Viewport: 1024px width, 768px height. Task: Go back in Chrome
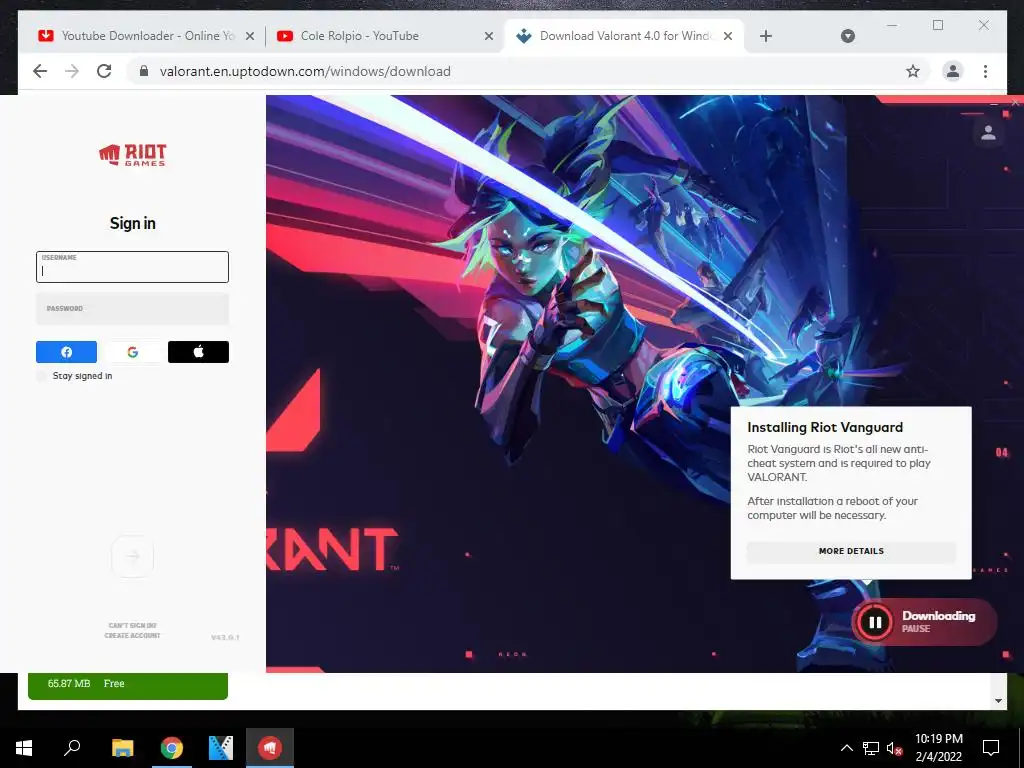click(x=40, y=71)
